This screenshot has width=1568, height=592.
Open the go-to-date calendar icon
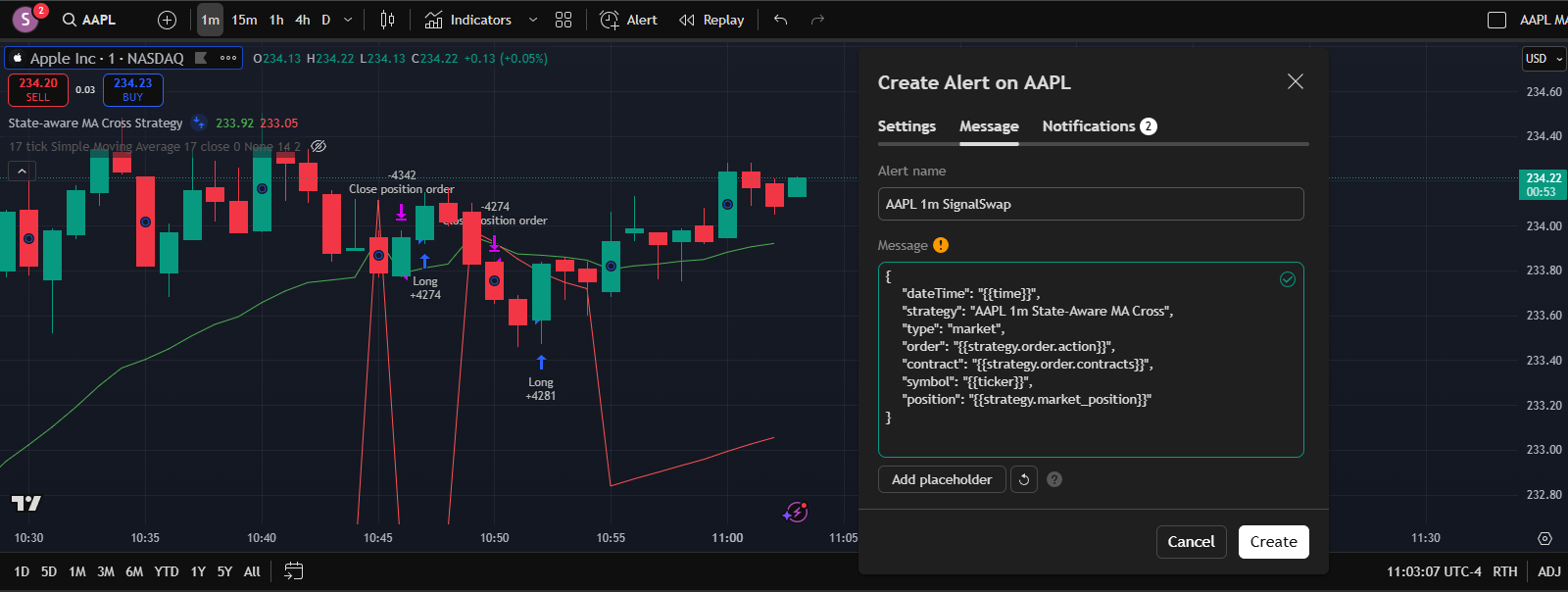293,571
